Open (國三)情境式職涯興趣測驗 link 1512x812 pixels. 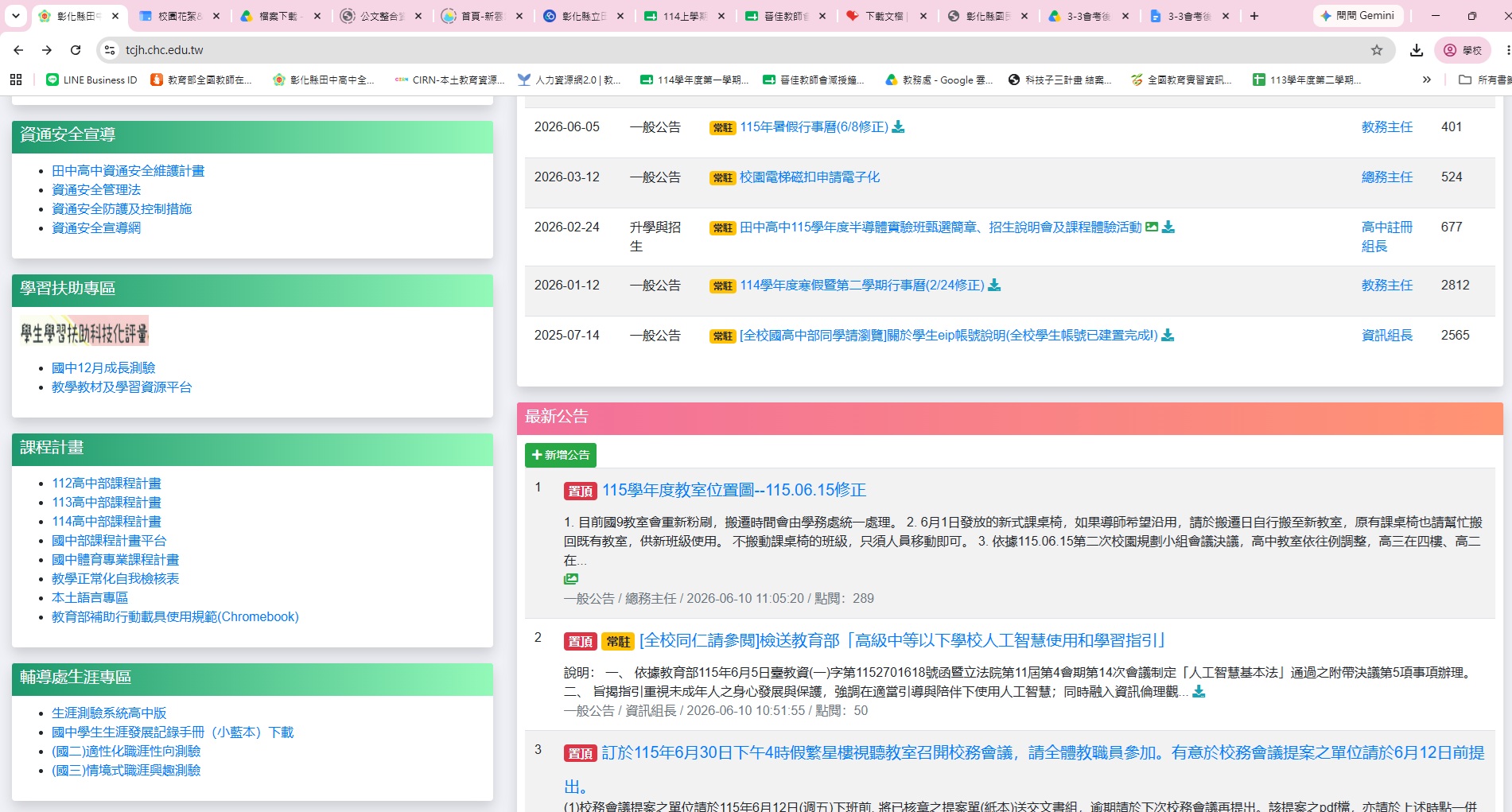[126, 771]
